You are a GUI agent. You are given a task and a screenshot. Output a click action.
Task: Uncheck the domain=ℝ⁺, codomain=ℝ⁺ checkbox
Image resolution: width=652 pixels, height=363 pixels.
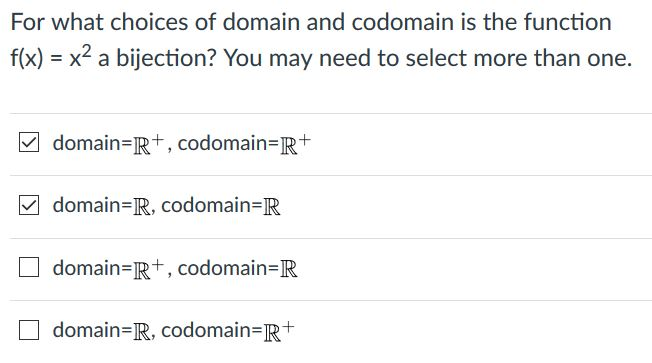[x=29, y=143]
